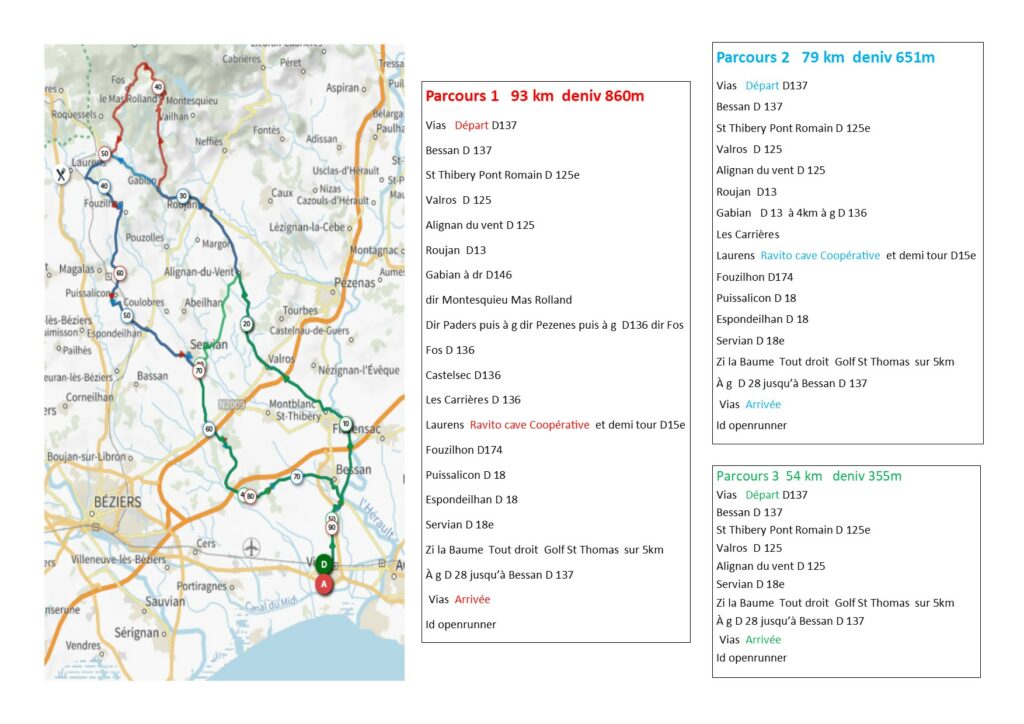Click the red Arrivée word in Parcours 1
1024x724 pixels.
click(x=472, y=599)
